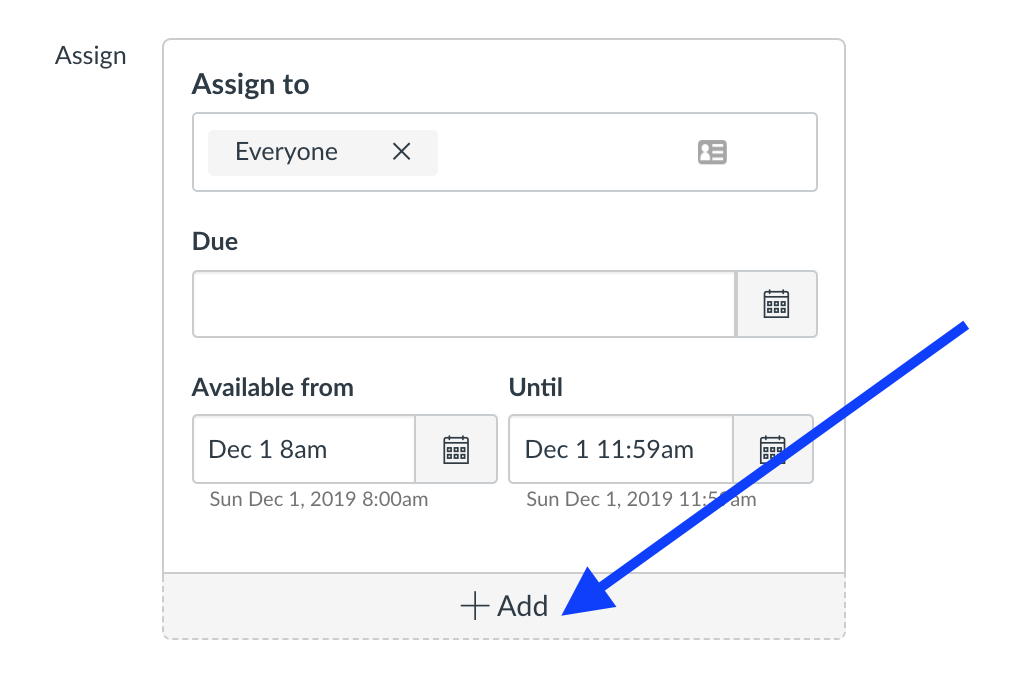Click the Due field label

pos(215,241)
